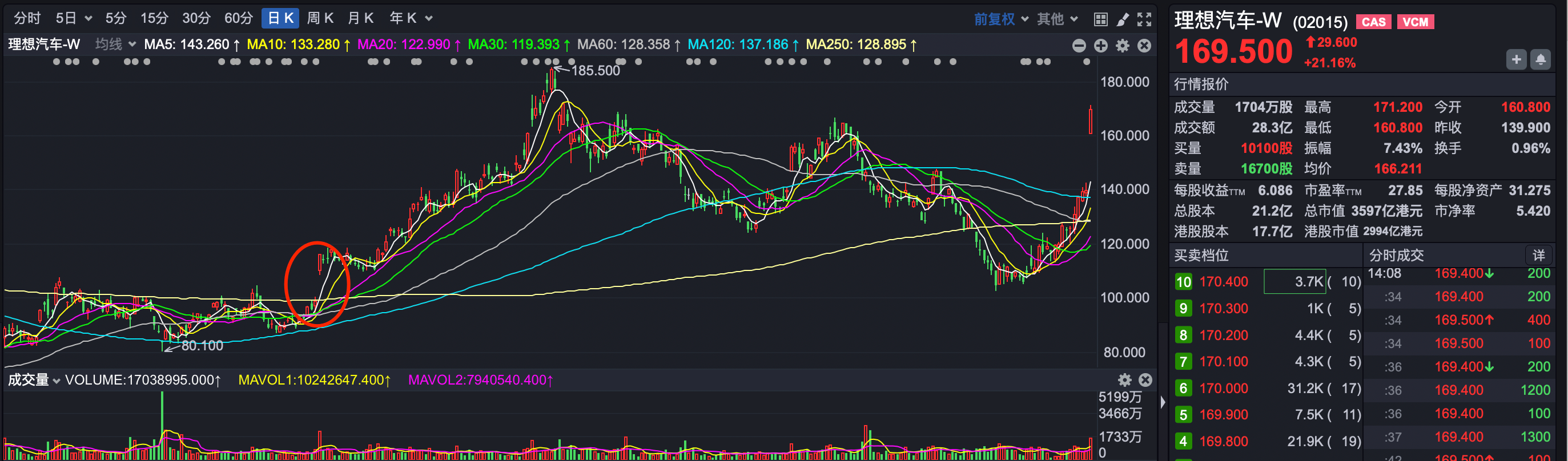This screenshot has height=461, width=1568.
Task: Open 成交量 indicator dropdown
Action: pyautogui.click(x=34, y=380)
